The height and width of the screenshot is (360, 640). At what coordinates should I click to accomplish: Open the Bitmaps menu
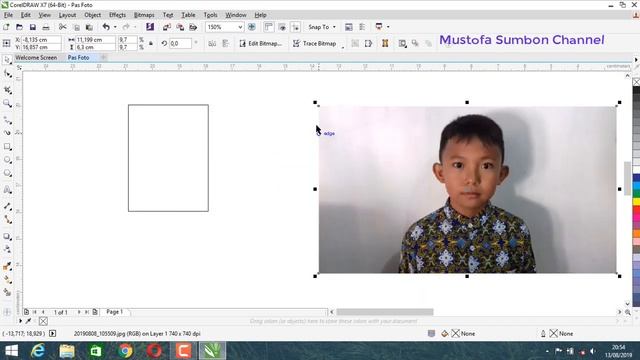tap(144, 15)
